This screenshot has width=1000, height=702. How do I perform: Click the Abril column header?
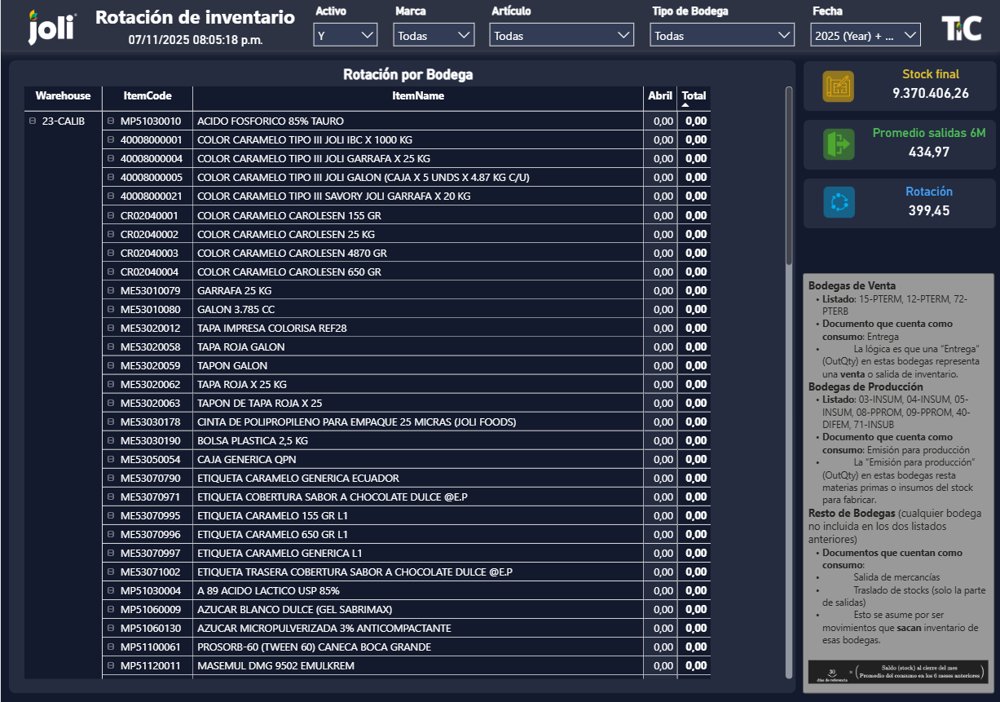tap(660, 96)
